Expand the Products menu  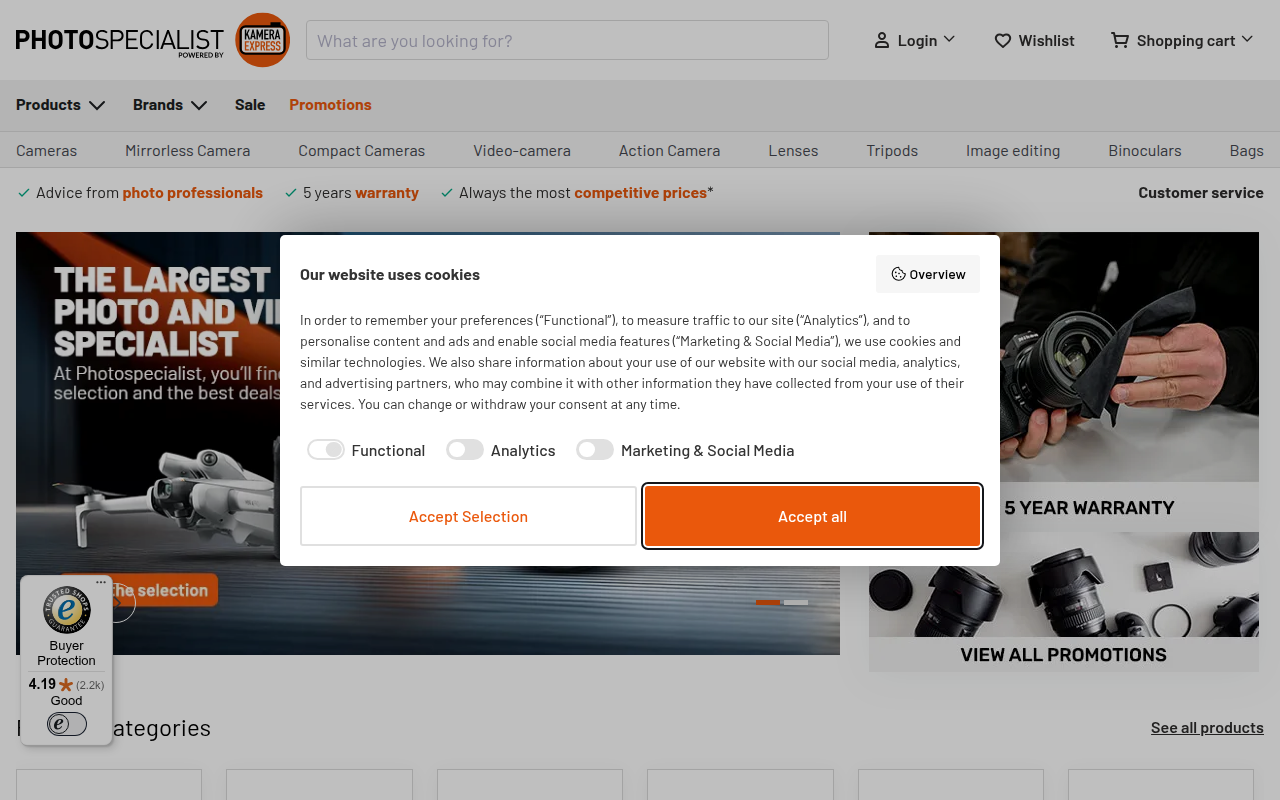[61, 105]
